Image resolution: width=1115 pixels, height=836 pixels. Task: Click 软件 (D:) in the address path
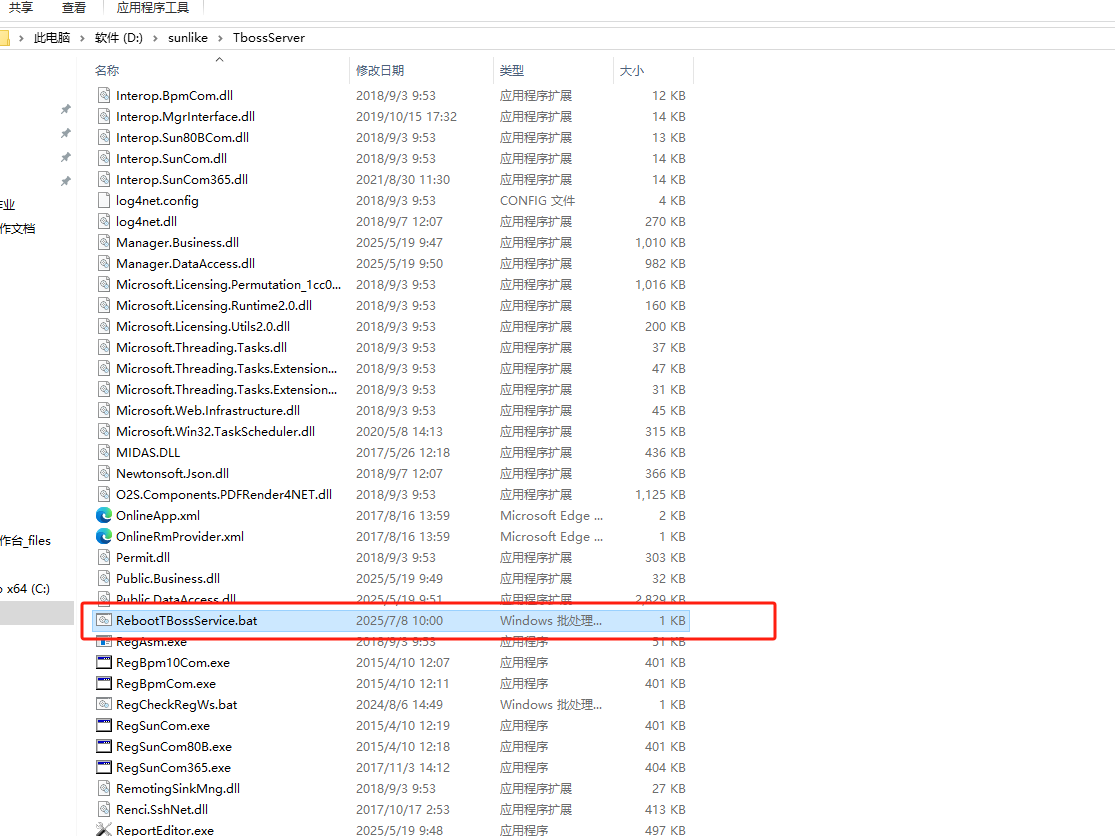click(119, 38)
